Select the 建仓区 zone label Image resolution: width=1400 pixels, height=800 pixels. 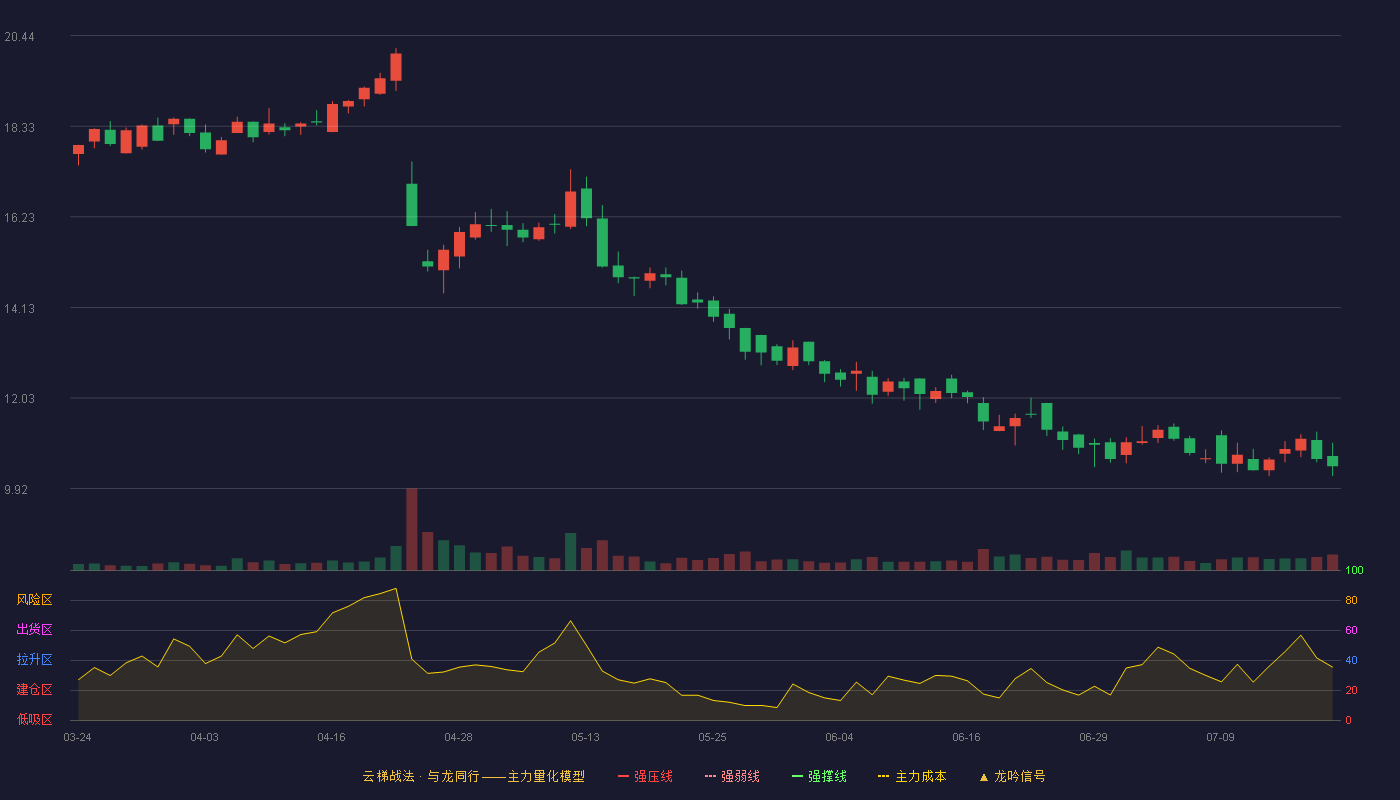click(x=35, y=690)
